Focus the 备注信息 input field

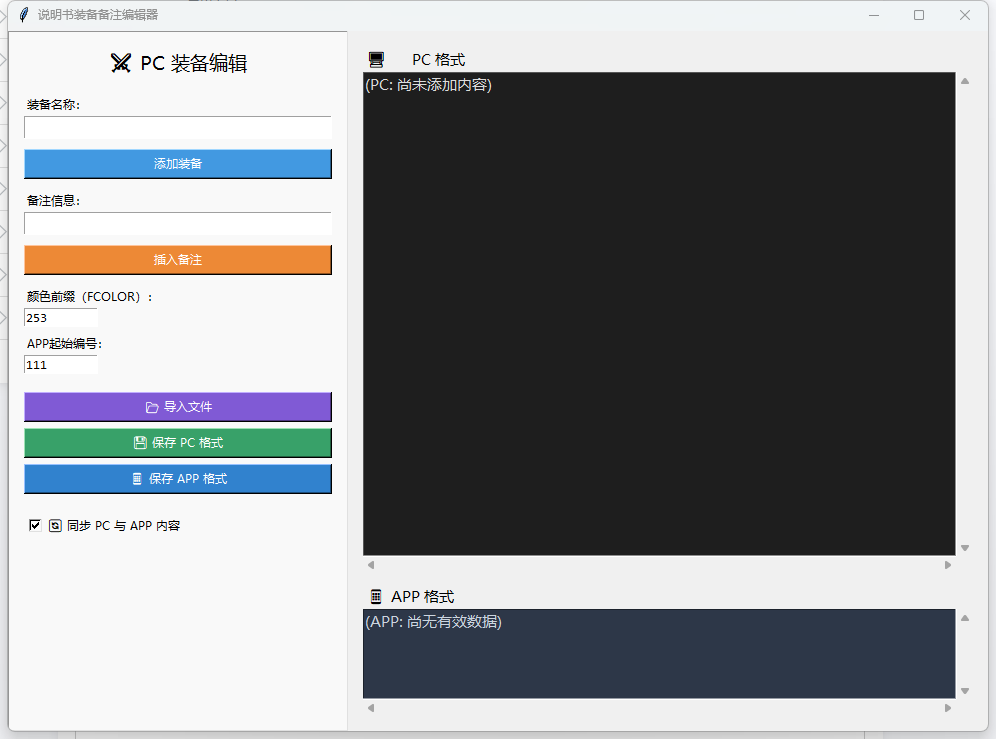(178, 224)
